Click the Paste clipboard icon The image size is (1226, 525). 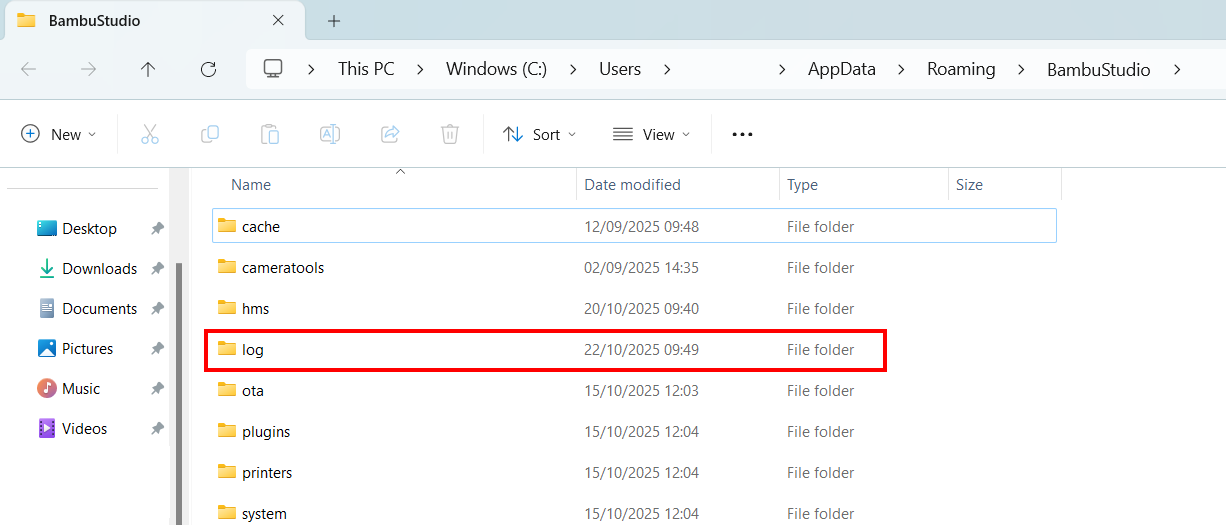click(x=270, y=134)
